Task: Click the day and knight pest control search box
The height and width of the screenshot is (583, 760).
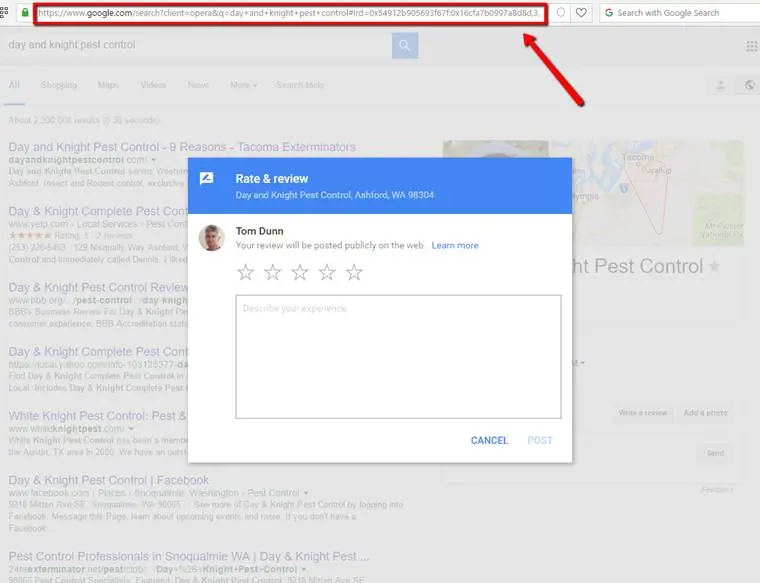Action: (x=194, y=45)
